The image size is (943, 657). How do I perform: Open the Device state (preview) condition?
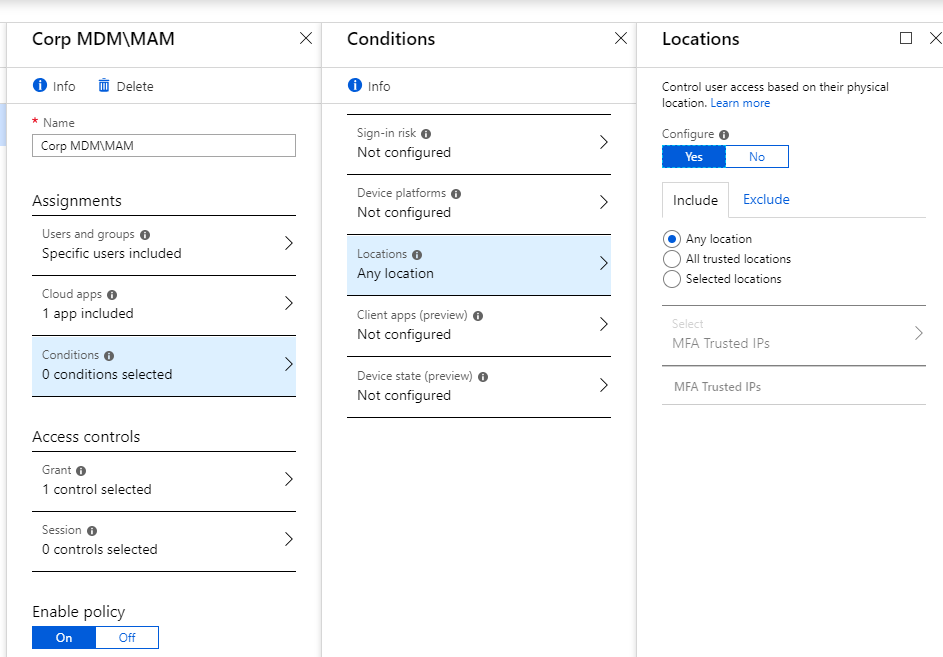(x=478, y=386)
